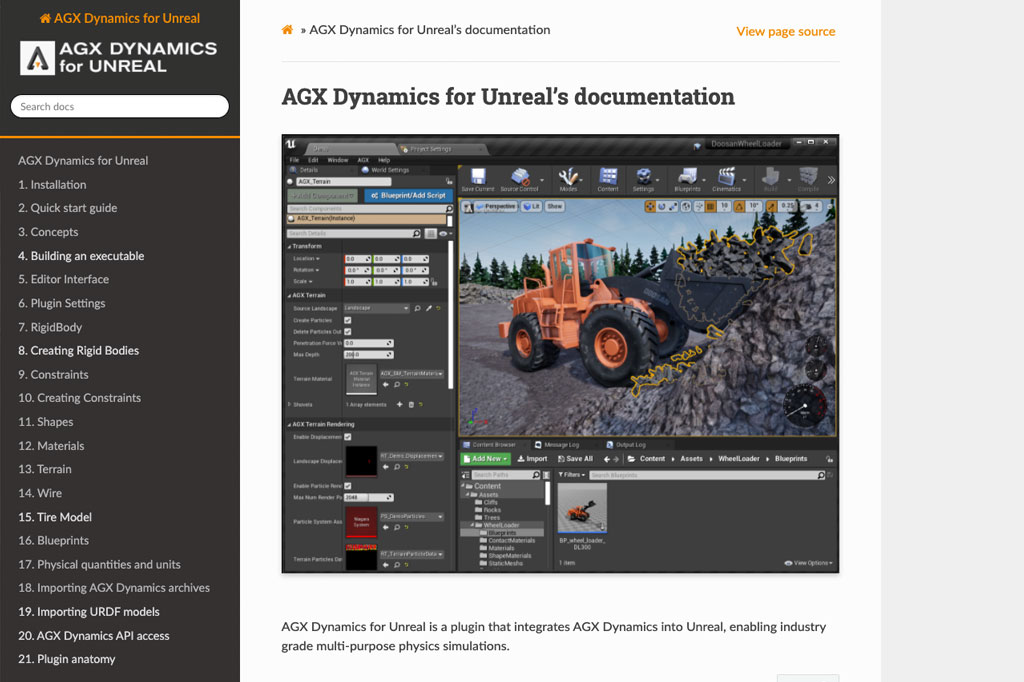Switch to the Output Log tab
The width and height of the screenshot is (1024, 682).
626,445
